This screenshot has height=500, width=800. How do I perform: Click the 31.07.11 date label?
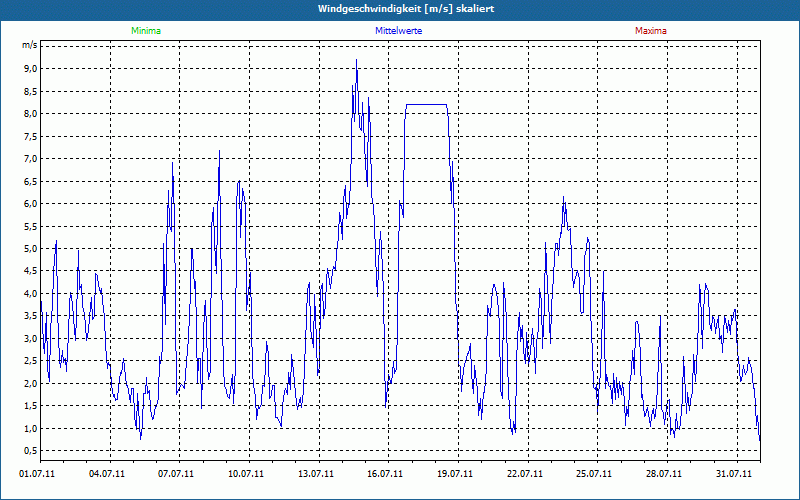coord(733,474)
